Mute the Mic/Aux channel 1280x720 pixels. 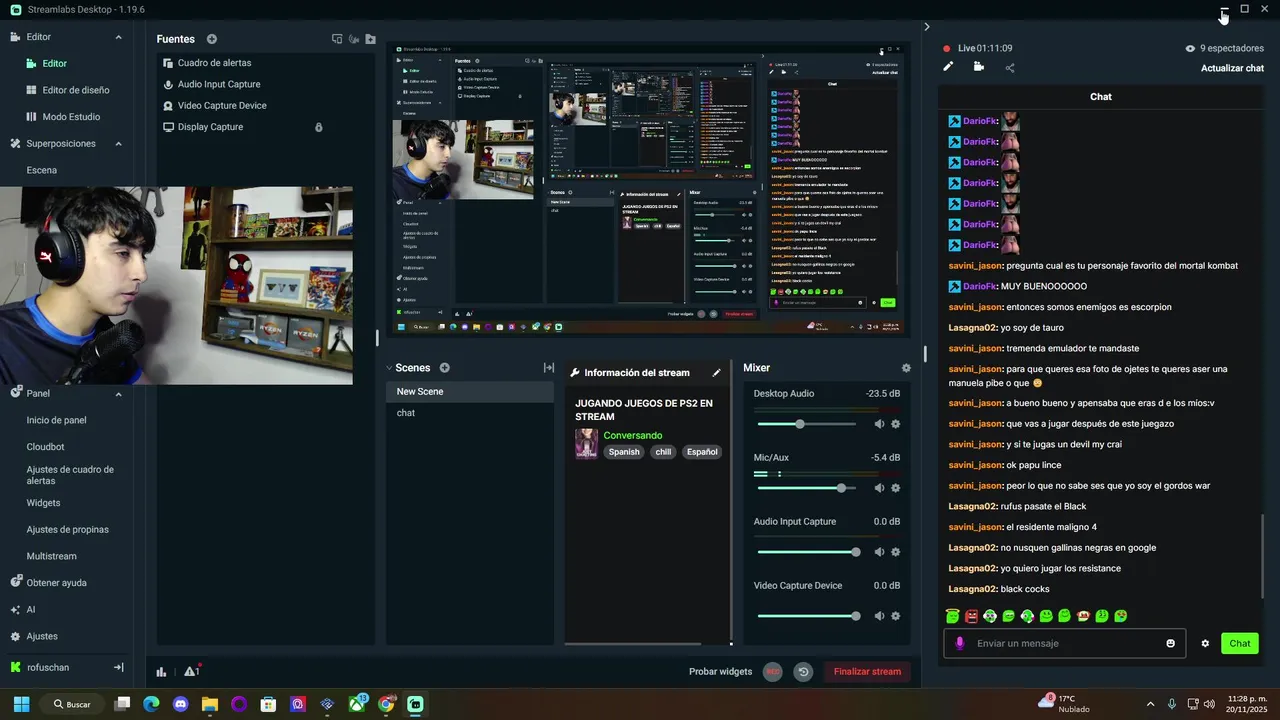[879, 488]
